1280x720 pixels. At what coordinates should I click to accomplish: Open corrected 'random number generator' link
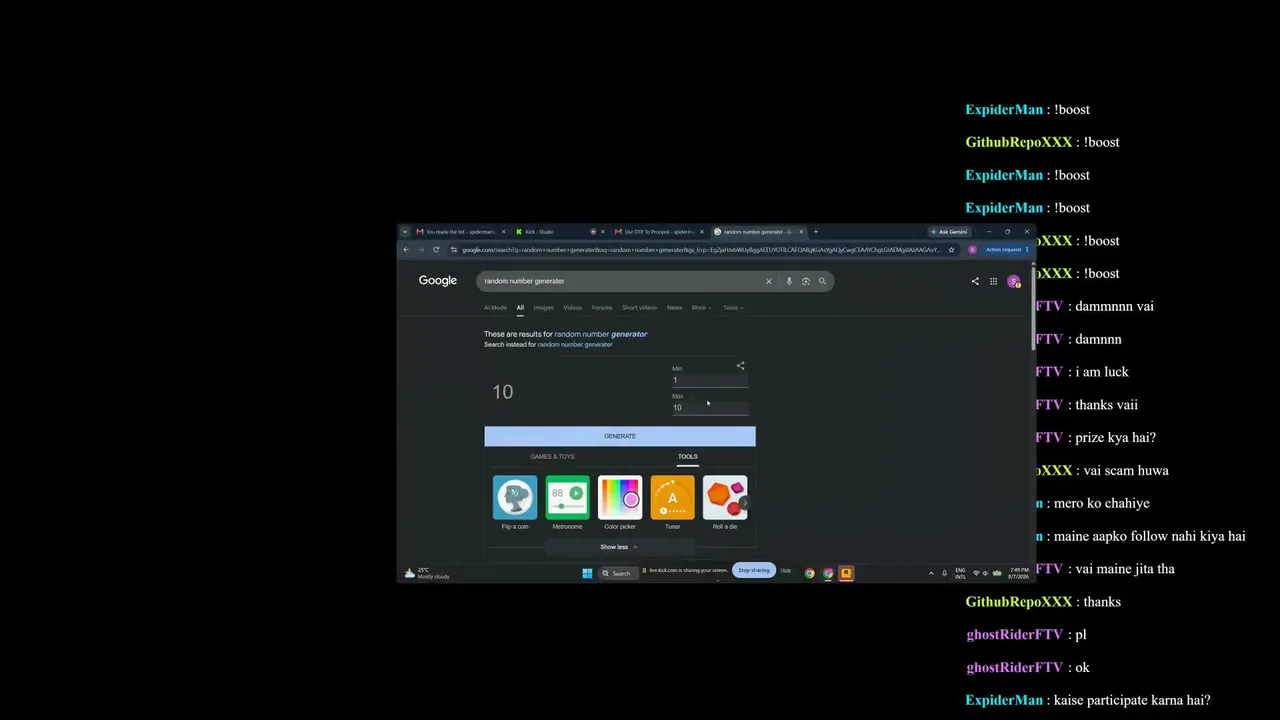(x=600, y=334)
